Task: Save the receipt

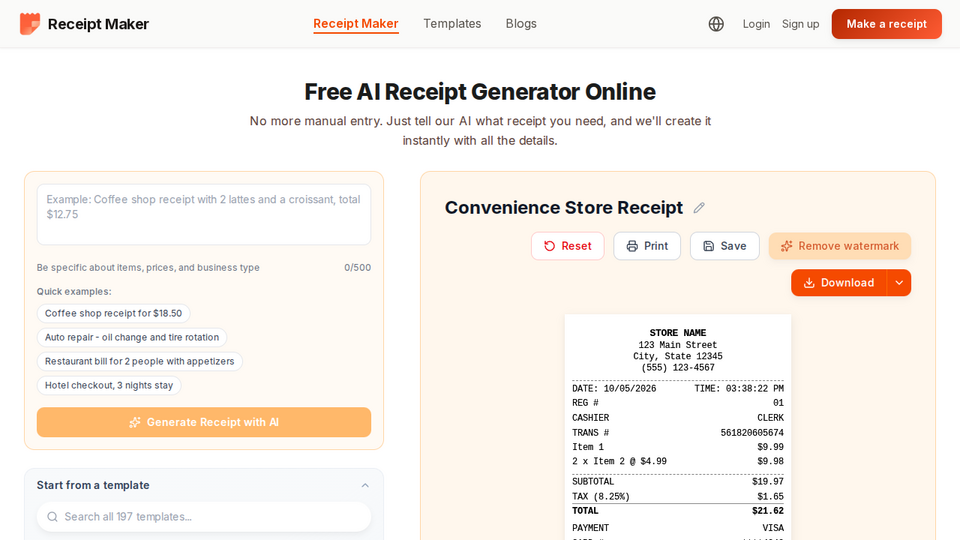Action: point(725,246)
